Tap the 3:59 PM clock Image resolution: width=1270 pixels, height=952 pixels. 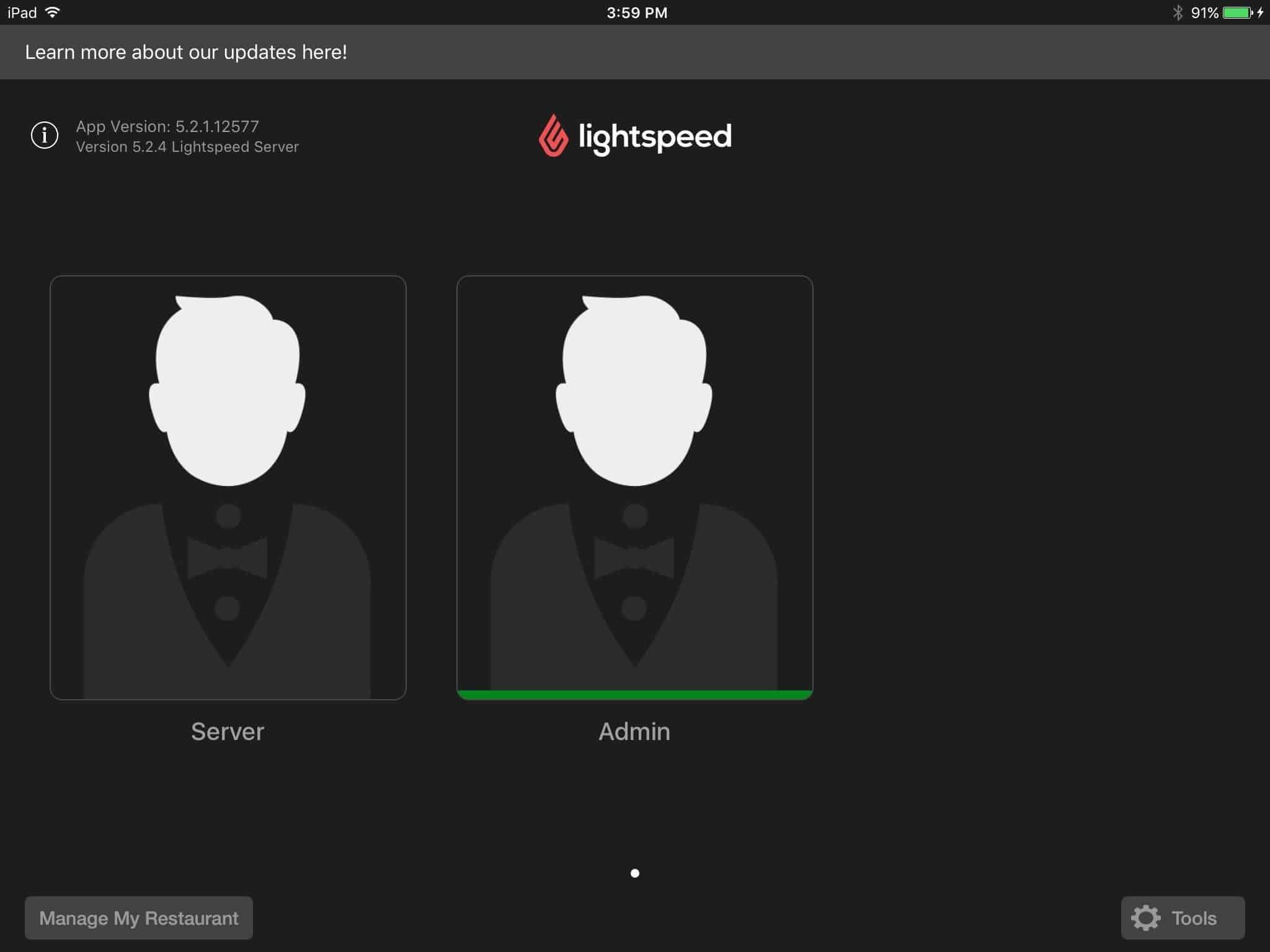(x=637, y=13)
